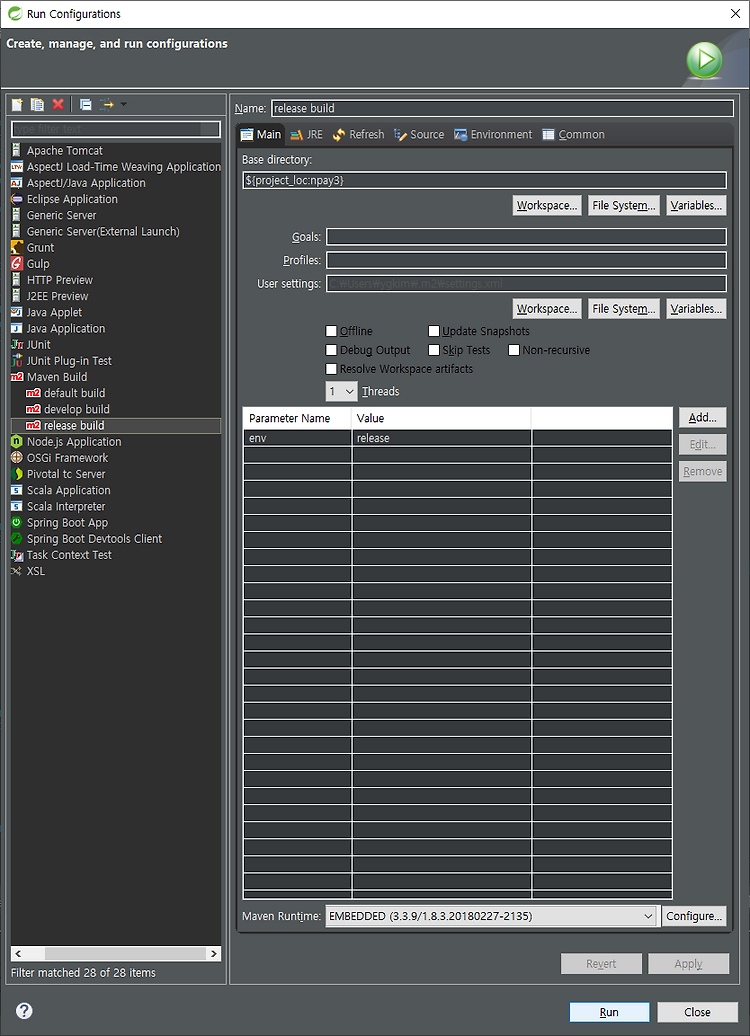Screen dimensions: 750x1036
Task: Open the Maven Runtime dropdown
Action: pyautogui.click(x=491, y=916)
